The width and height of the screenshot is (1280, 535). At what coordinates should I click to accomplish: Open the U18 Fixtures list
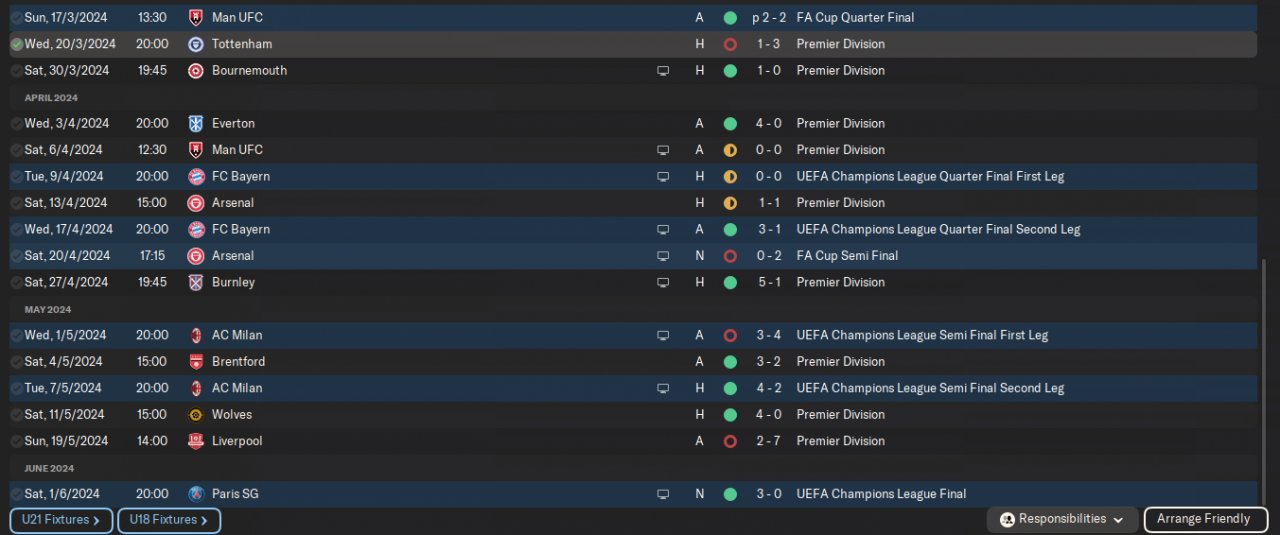coord(169,520)
